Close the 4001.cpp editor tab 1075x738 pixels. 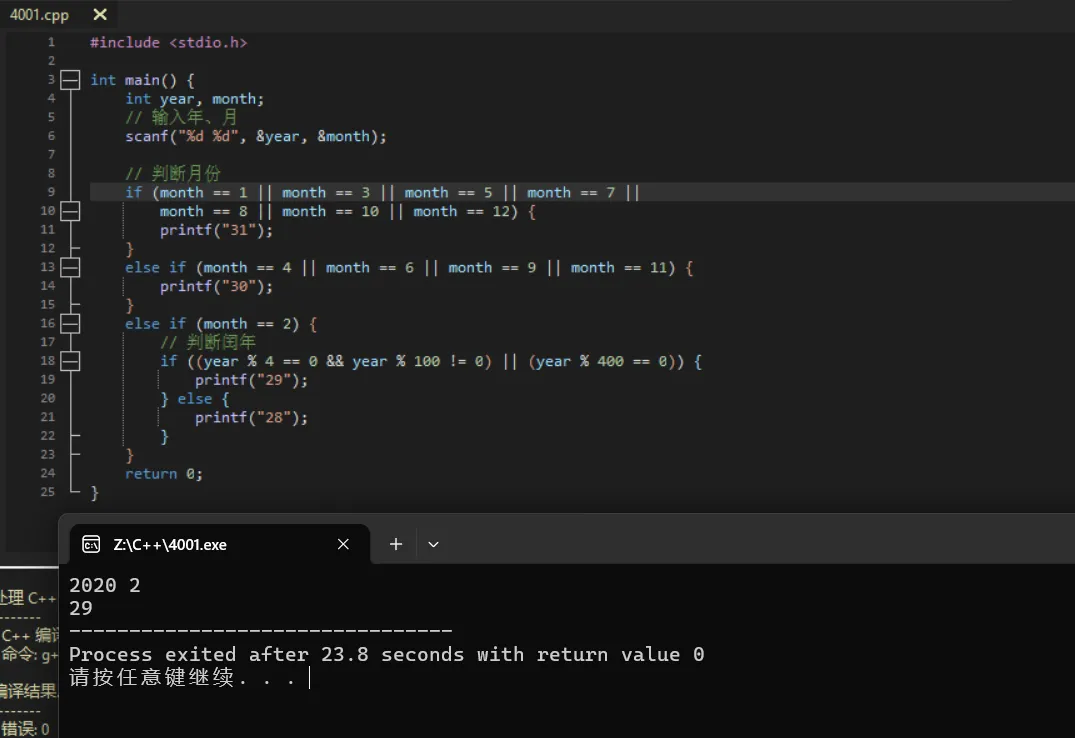[x=100, y=14]
